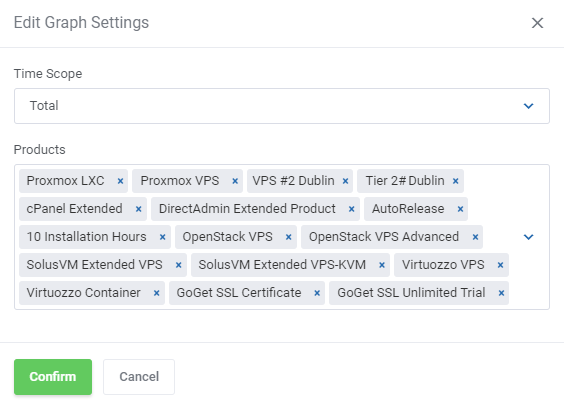Screen dimensions: 564x409
Task: Click the Virtuozzo Container tag text
Action: [x=83, y=293]
